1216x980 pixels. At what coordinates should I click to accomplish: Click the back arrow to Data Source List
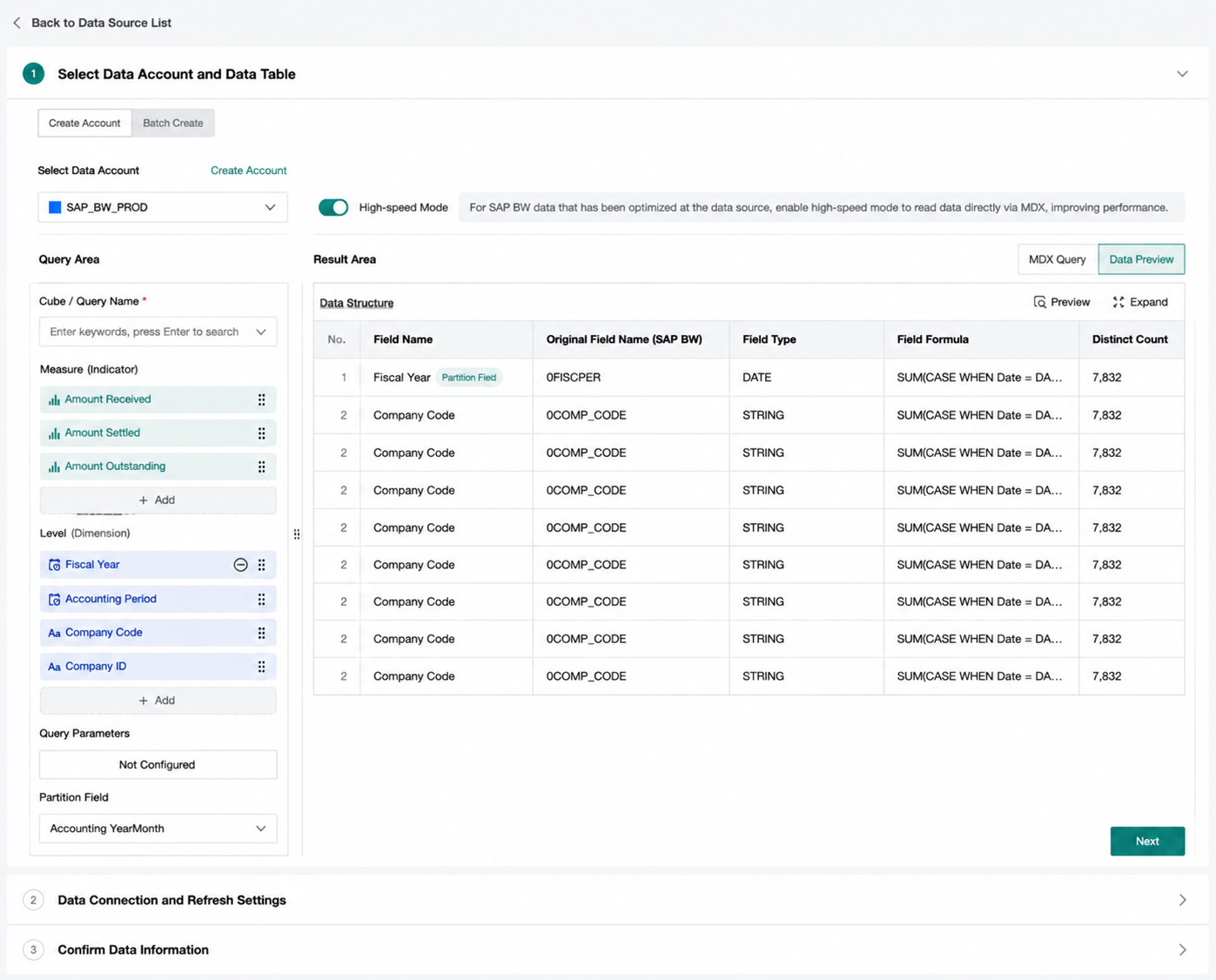coord(17,23)
